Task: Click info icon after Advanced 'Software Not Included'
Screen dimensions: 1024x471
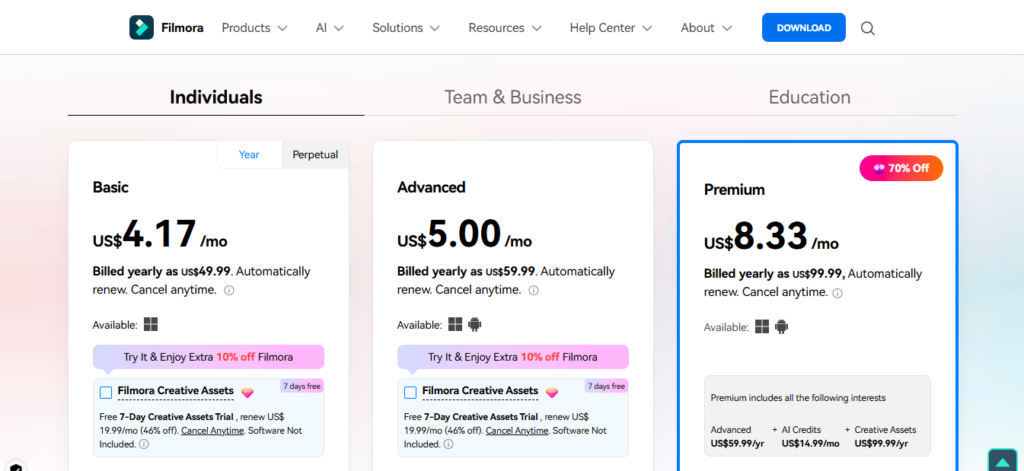Action: click(x=448, y=444)
